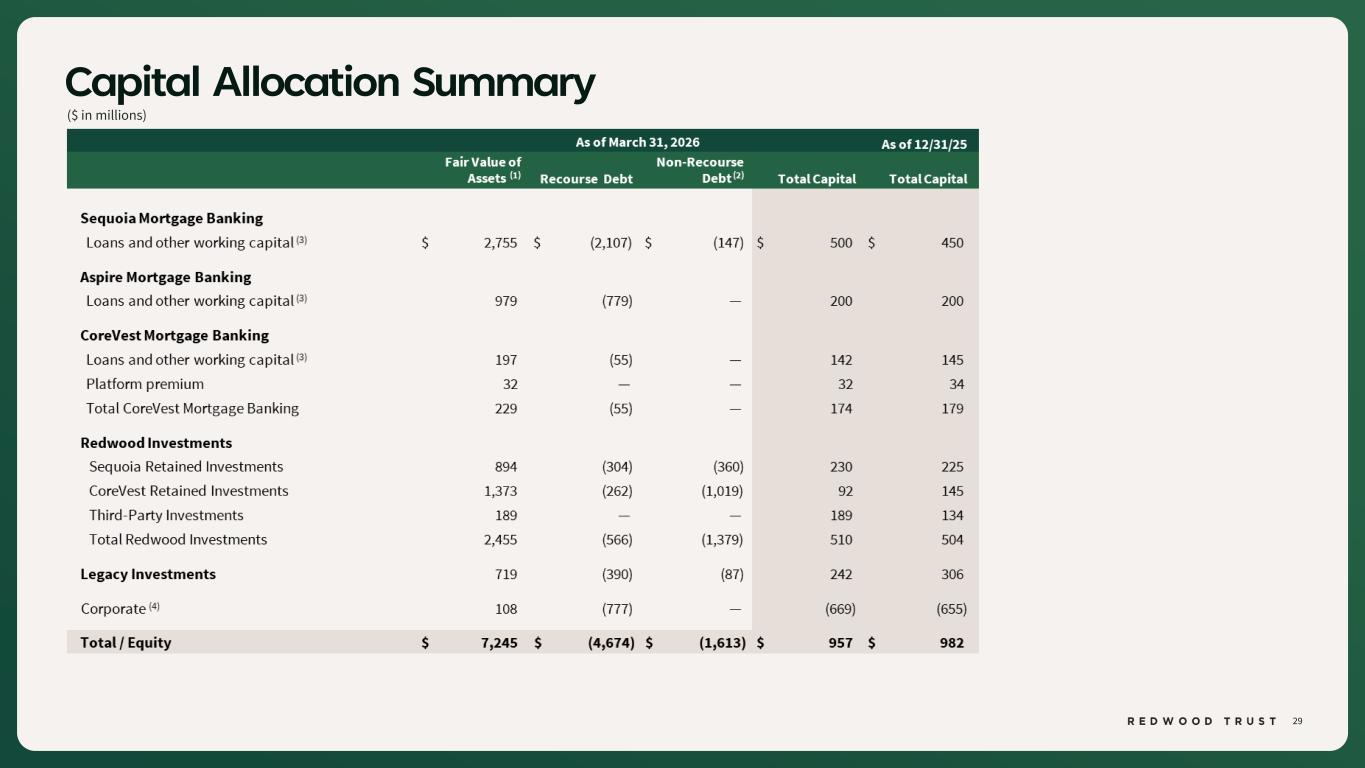
Task: Click the Total CoreVest 12/31/25 value "179"
Action: (x=952, y=408)
